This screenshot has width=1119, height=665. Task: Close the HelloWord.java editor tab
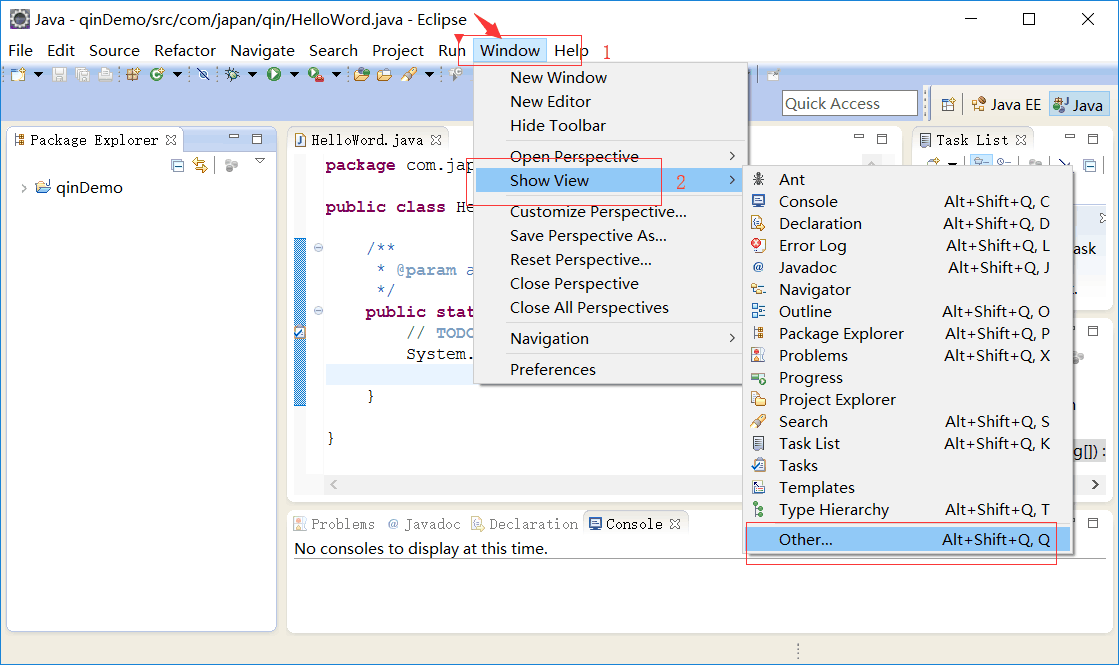[436, 141]
